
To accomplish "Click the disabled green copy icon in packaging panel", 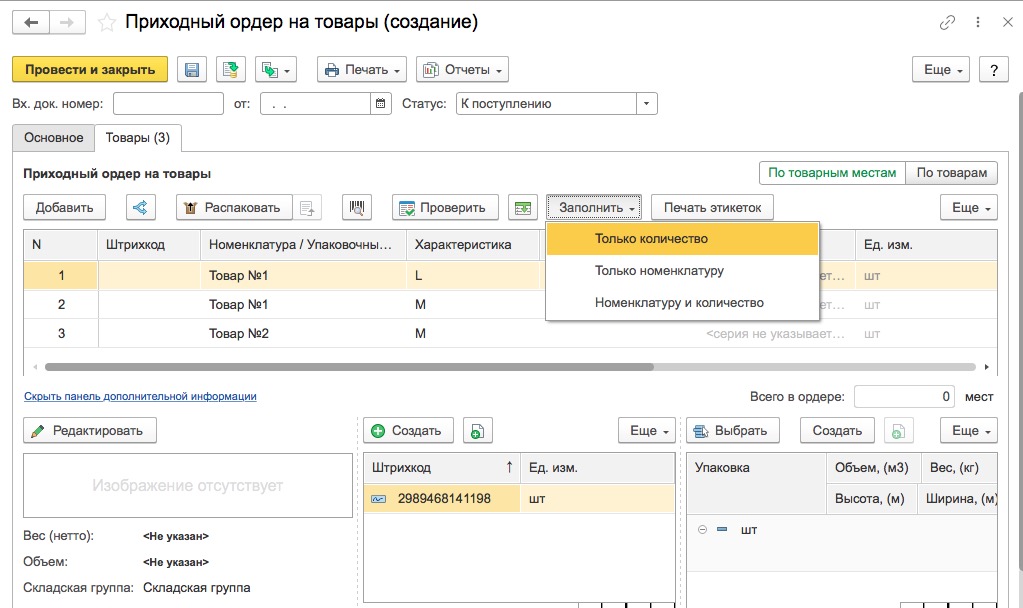I will coord(898,431).
